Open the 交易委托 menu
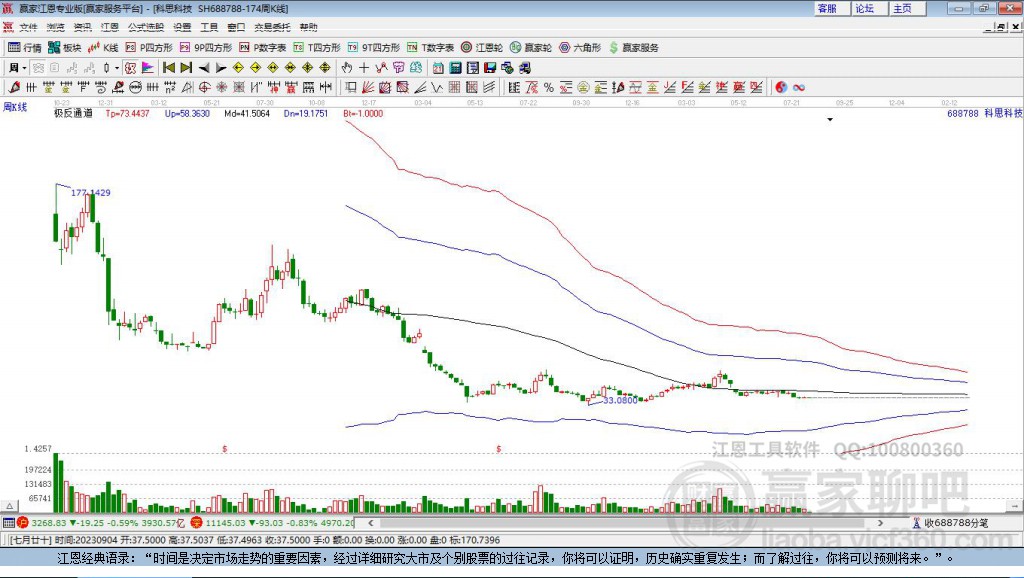The height and width of the screenshot is (578, 1024). pos(272,27)
